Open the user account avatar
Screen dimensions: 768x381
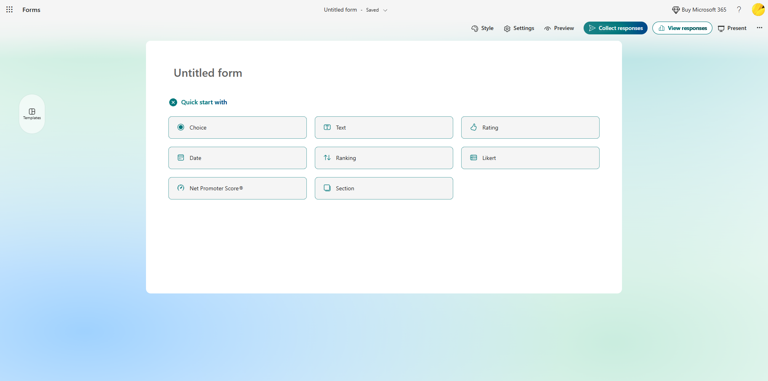(x=758, y=9)
